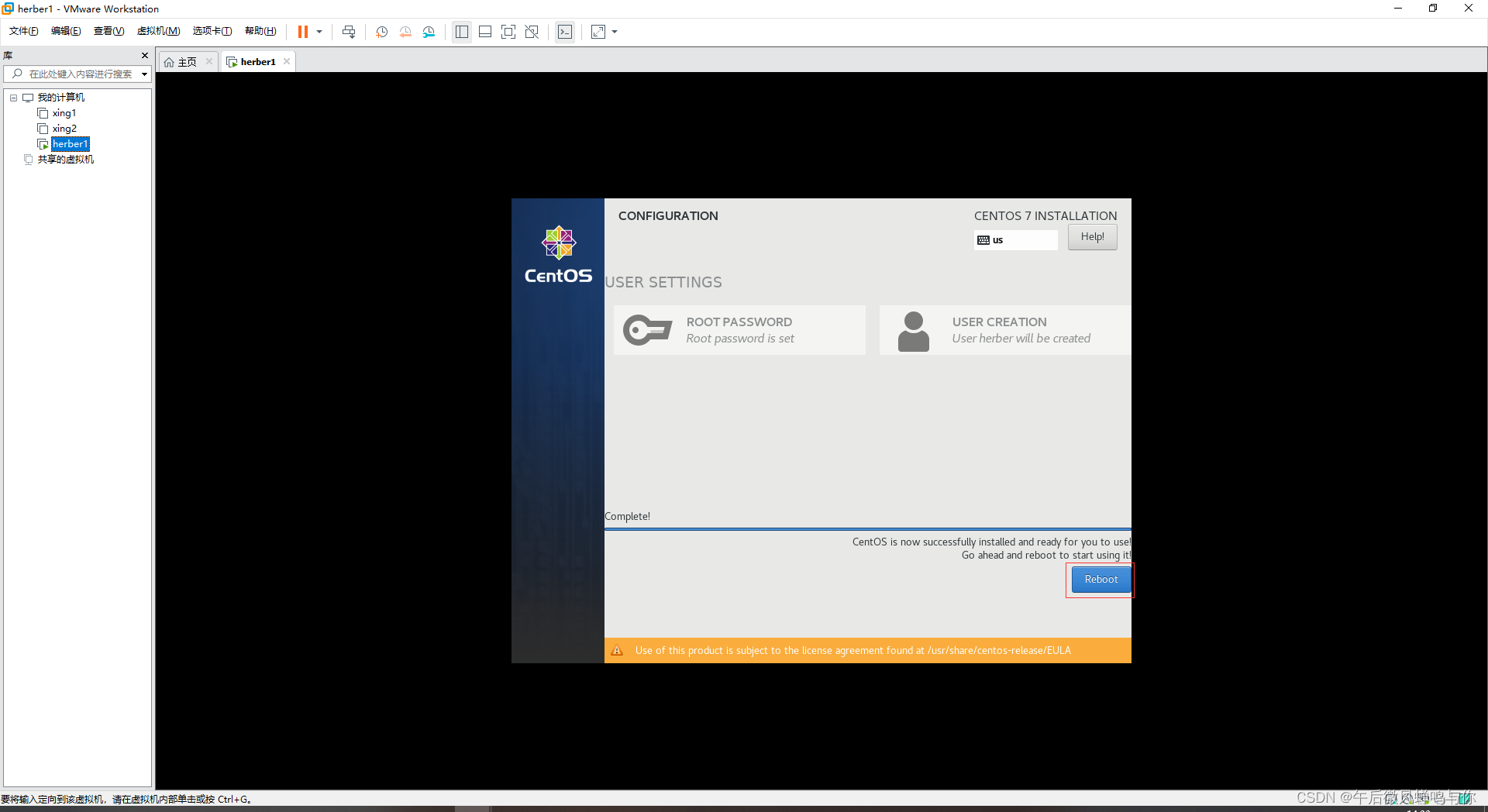Image resolution: width=1488 pixels, height=812 pixels.
Task: Select 共享的虚拟机 in the library
Action: coord(66,160)
